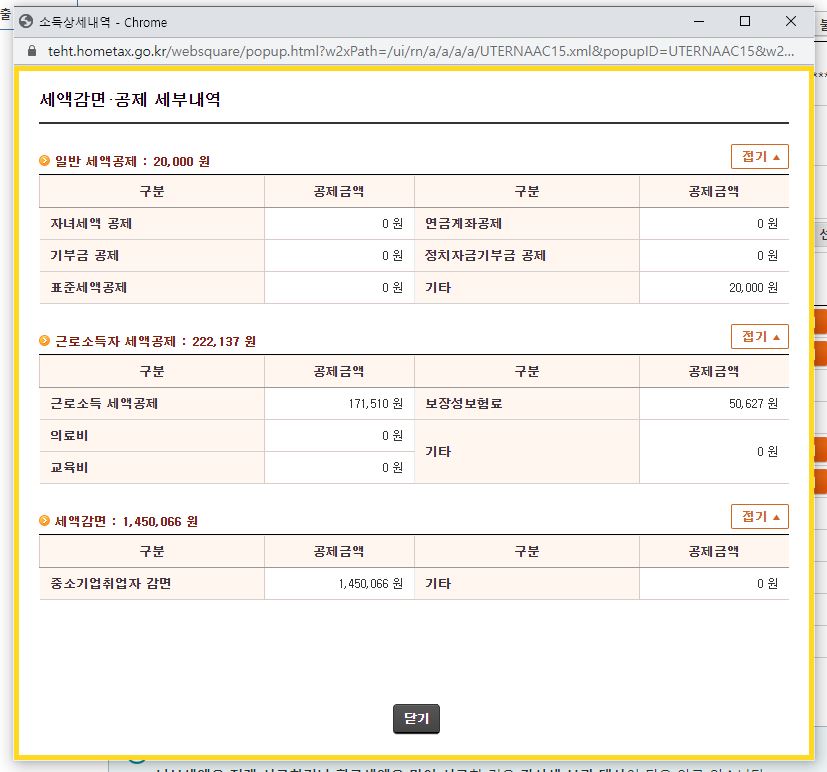Click the 보장성보험료 amount 50,627 원
Image resolution: width=827 pixels, height=772 pixels.
click(x=753, y=404)
